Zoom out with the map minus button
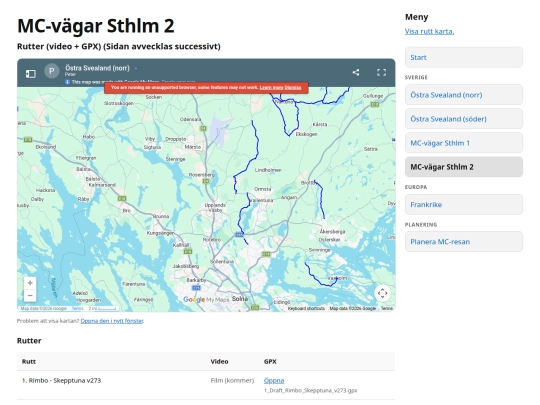Screen dimensions: 540x405 [x=30, y=295]
